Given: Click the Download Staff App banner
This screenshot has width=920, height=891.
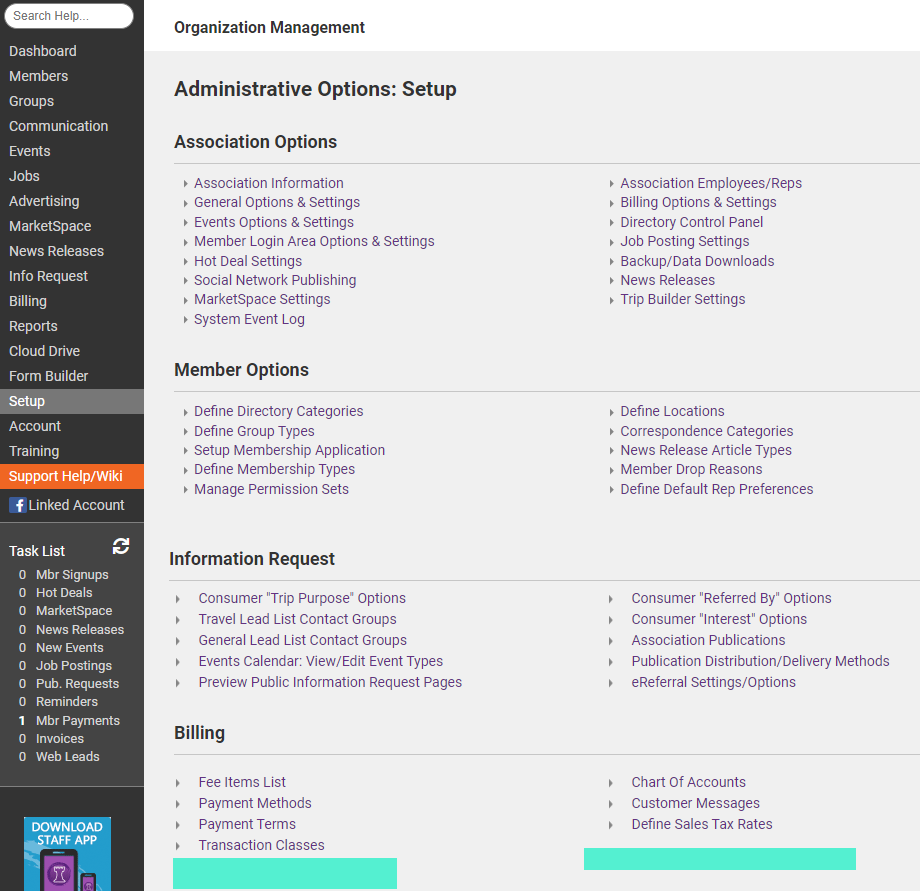Looking at the screenshot, I should pos(67,853).
